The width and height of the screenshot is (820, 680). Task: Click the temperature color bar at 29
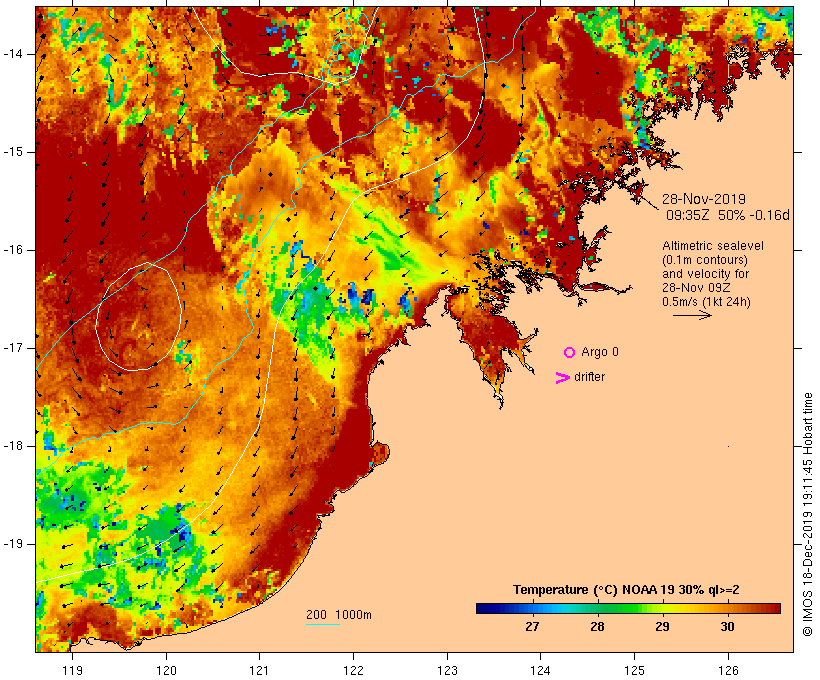(x=662, y=608)
